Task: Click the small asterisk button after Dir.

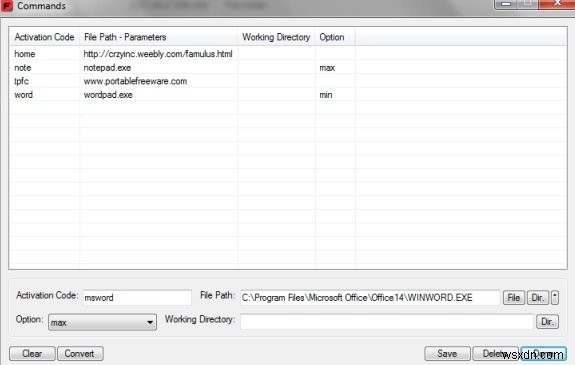Action: pyautogui.click(x=555, y=298)
